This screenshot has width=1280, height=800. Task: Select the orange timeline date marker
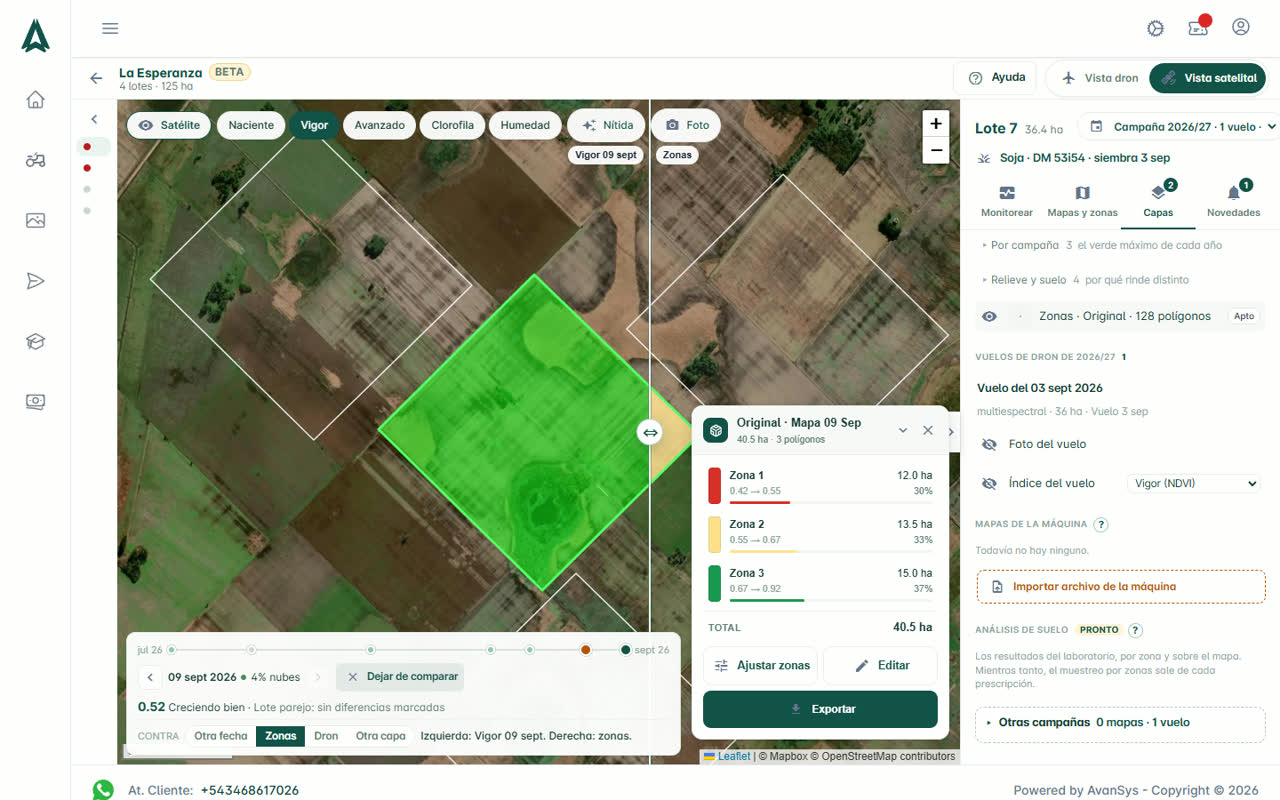click(x=586, y=650)
